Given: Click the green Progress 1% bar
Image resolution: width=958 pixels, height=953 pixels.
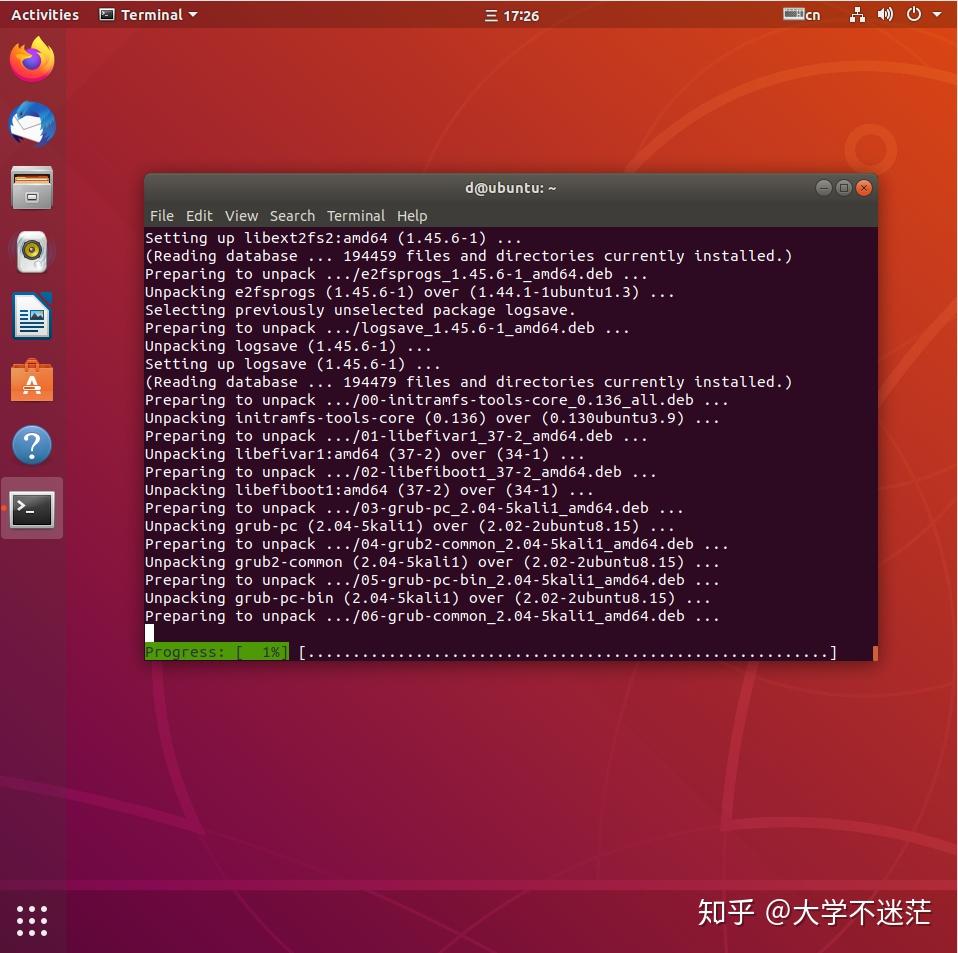Looking at the screenshot, I should tap(216, 652).
